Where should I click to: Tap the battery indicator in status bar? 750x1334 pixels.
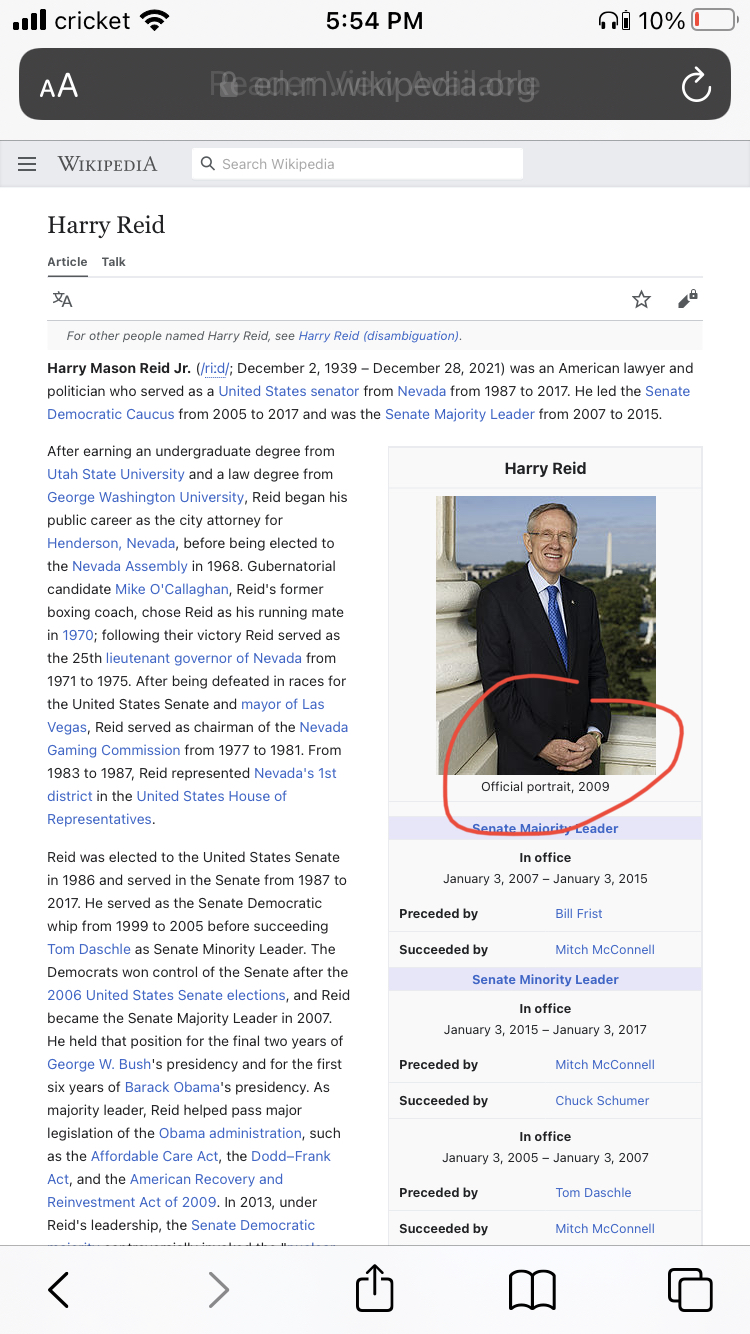713,20
